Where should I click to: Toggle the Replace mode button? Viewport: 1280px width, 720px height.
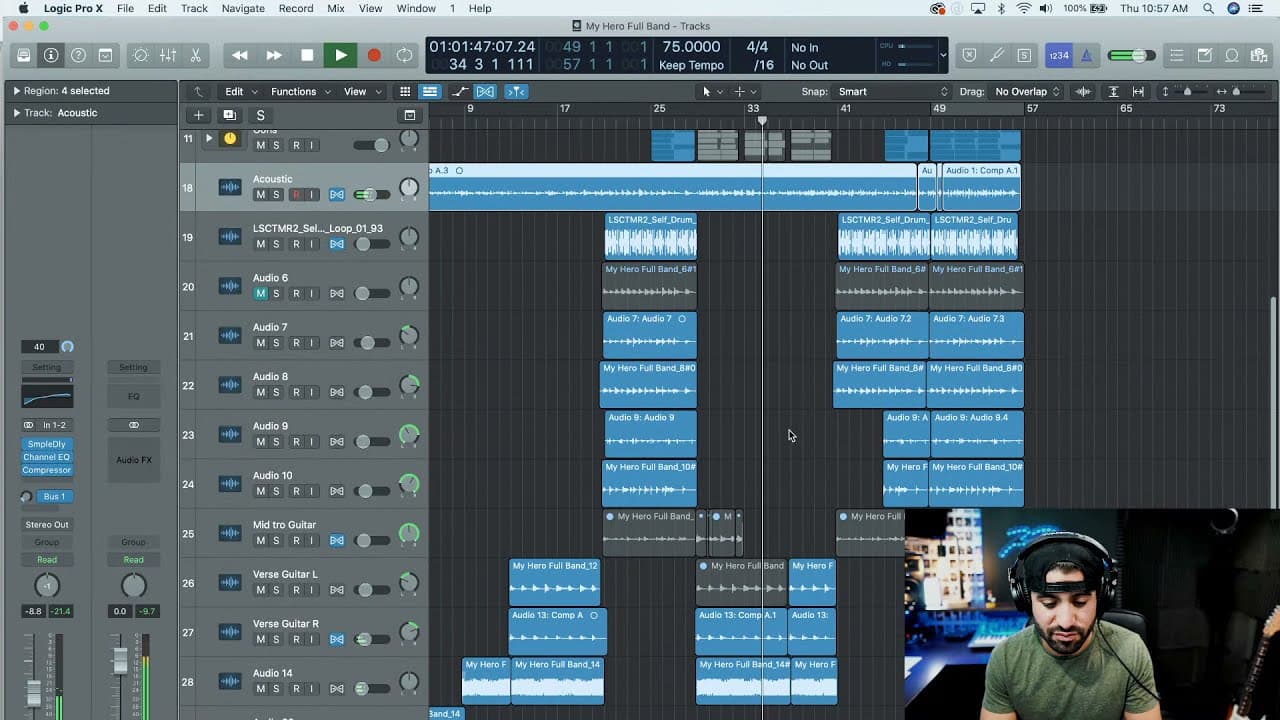pos(969,56)
